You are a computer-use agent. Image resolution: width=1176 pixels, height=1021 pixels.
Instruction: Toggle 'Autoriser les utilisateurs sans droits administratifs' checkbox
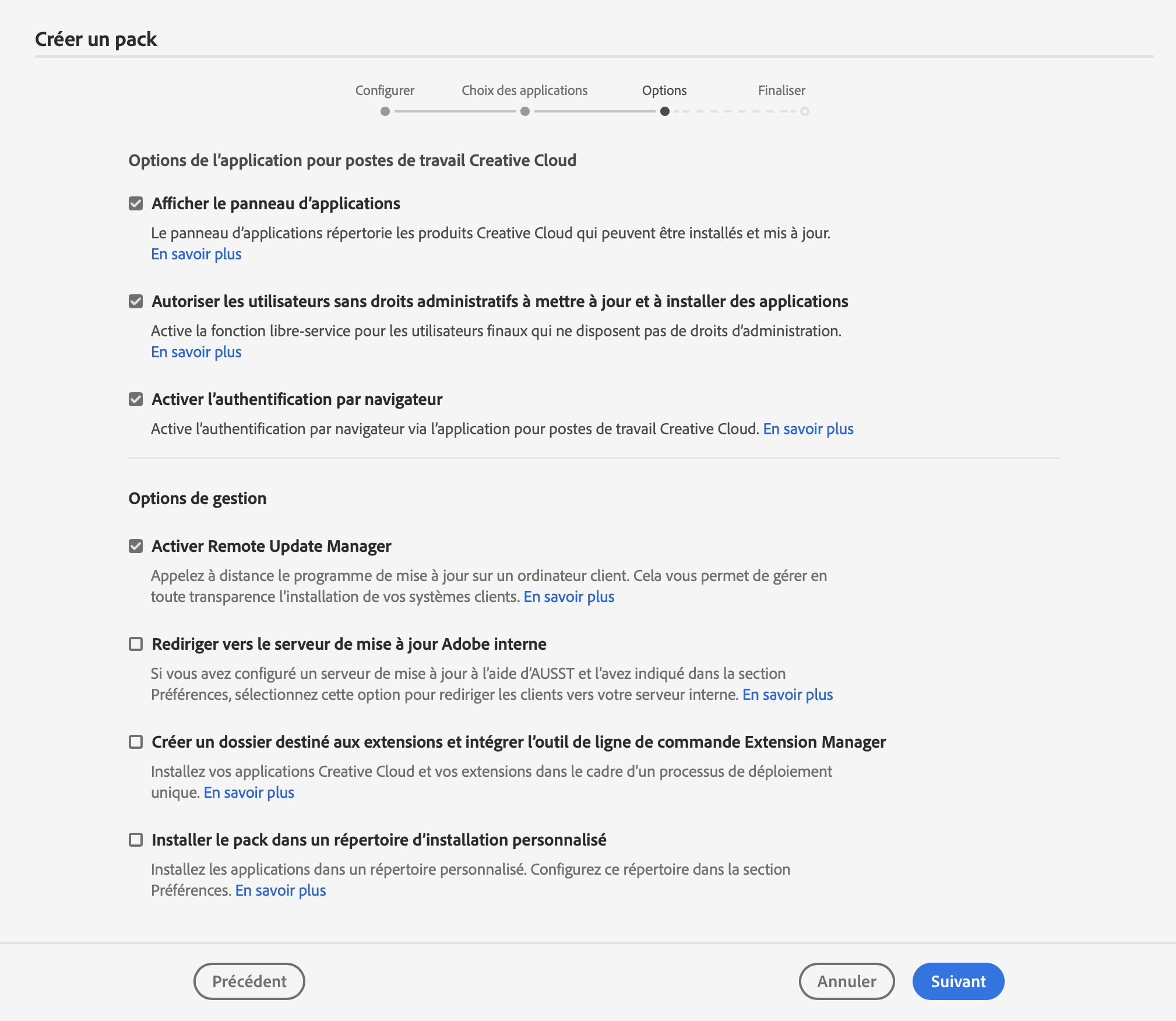tap(136, 301)
